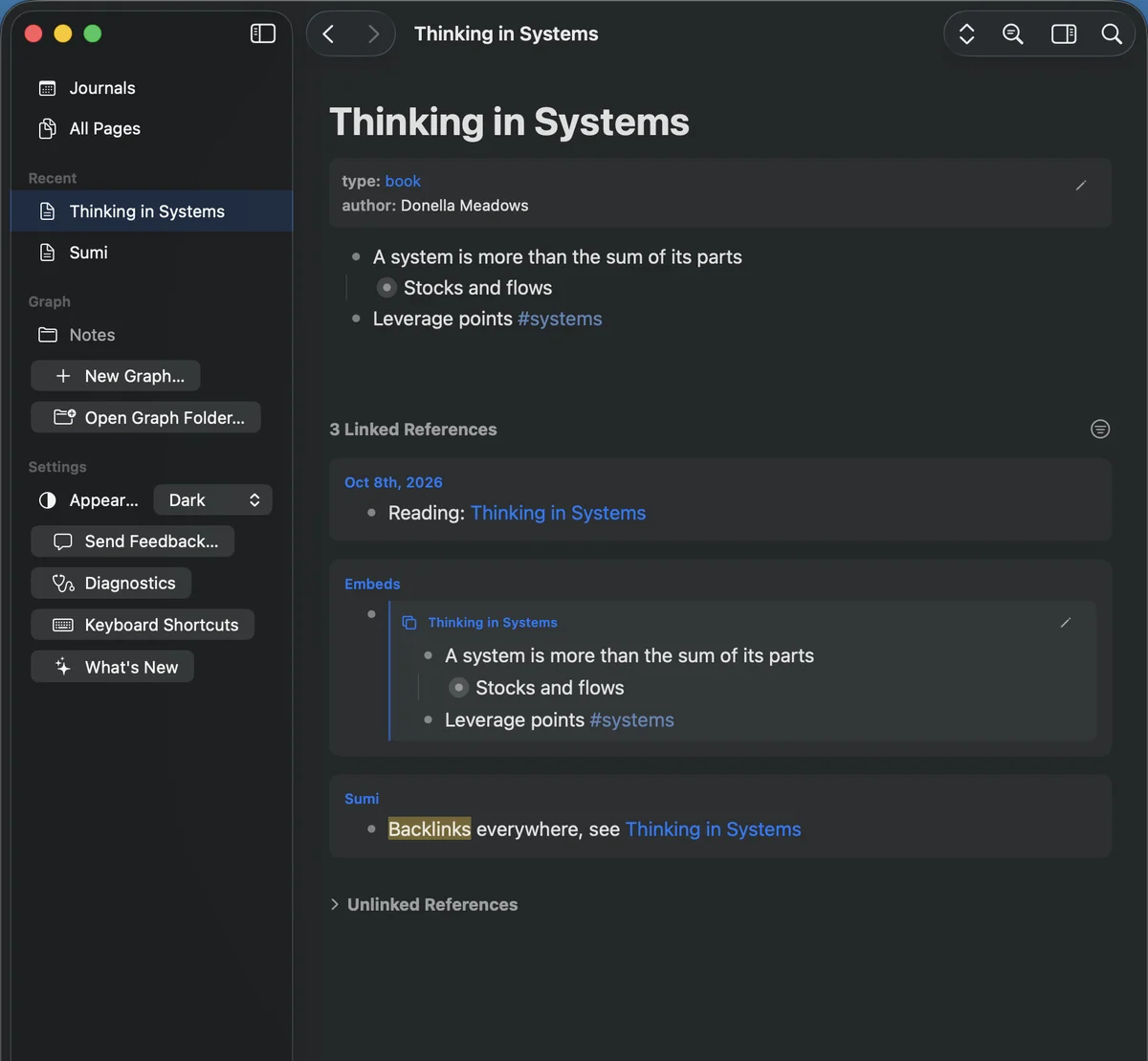1148x1061 pixels.
Task: Click the Leverage points block text in page
Action: (x=443, y=319)
